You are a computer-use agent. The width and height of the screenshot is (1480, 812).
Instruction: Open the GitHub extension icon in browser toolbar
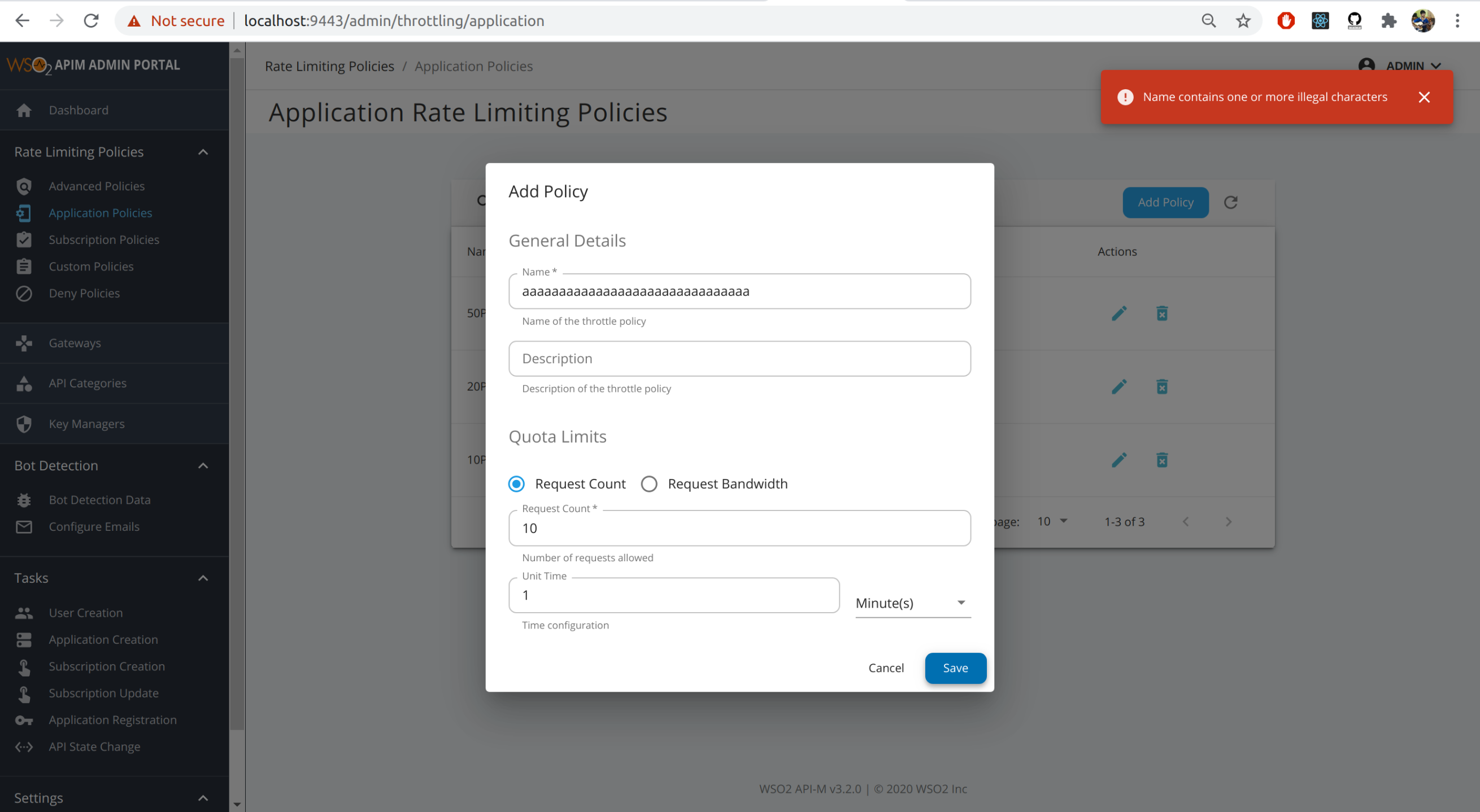(1354, 21)
